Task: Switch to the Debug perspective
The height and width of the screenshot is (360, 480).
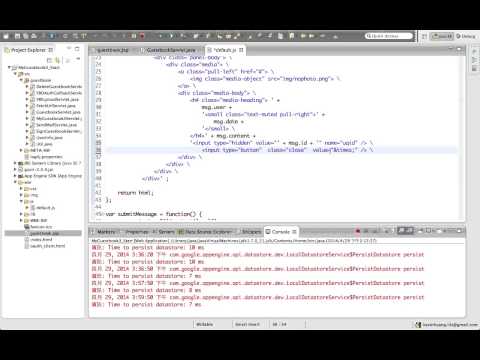Action: [x=466, y=36]
